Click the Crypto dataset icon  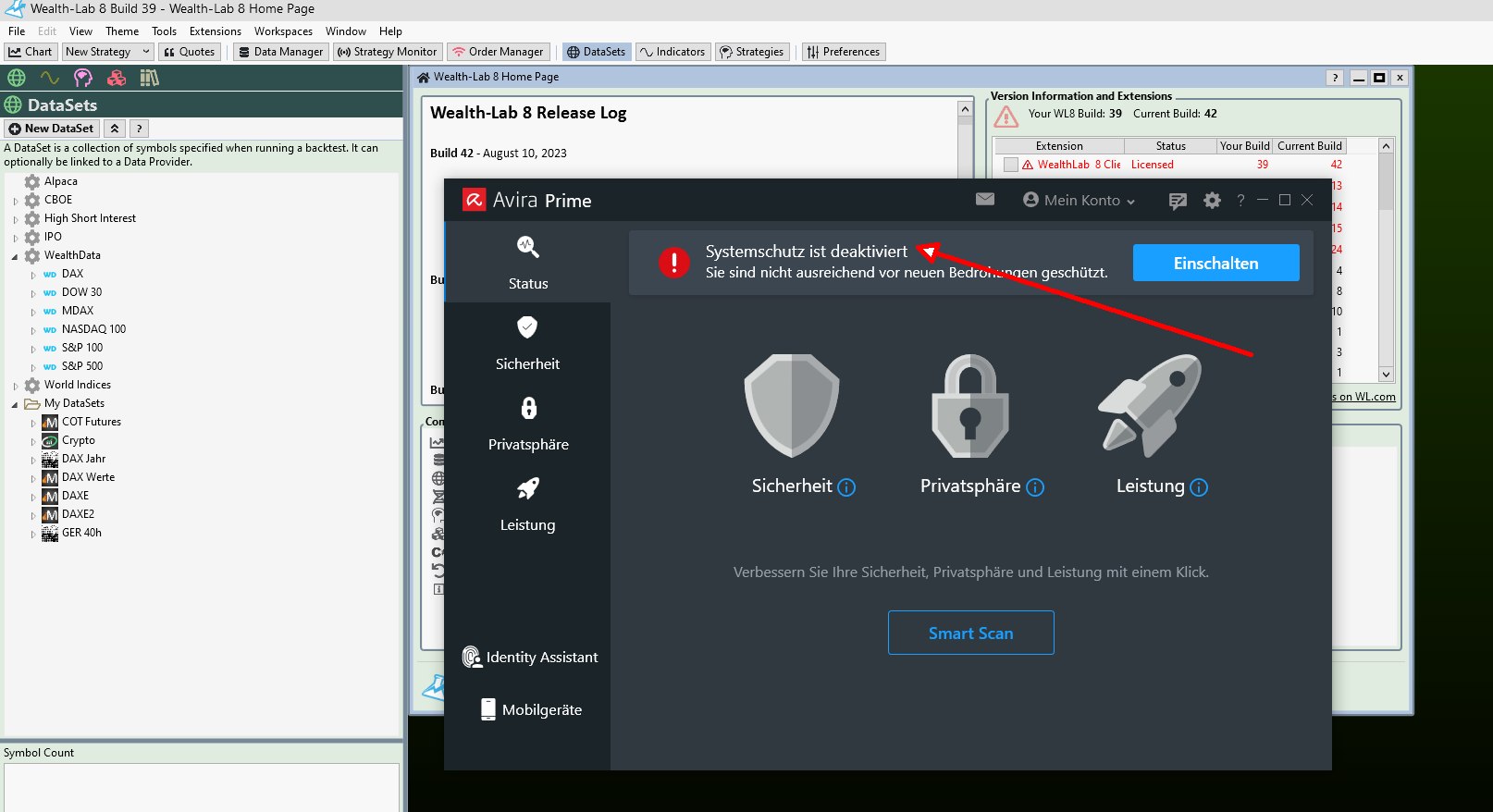(50, 440)
